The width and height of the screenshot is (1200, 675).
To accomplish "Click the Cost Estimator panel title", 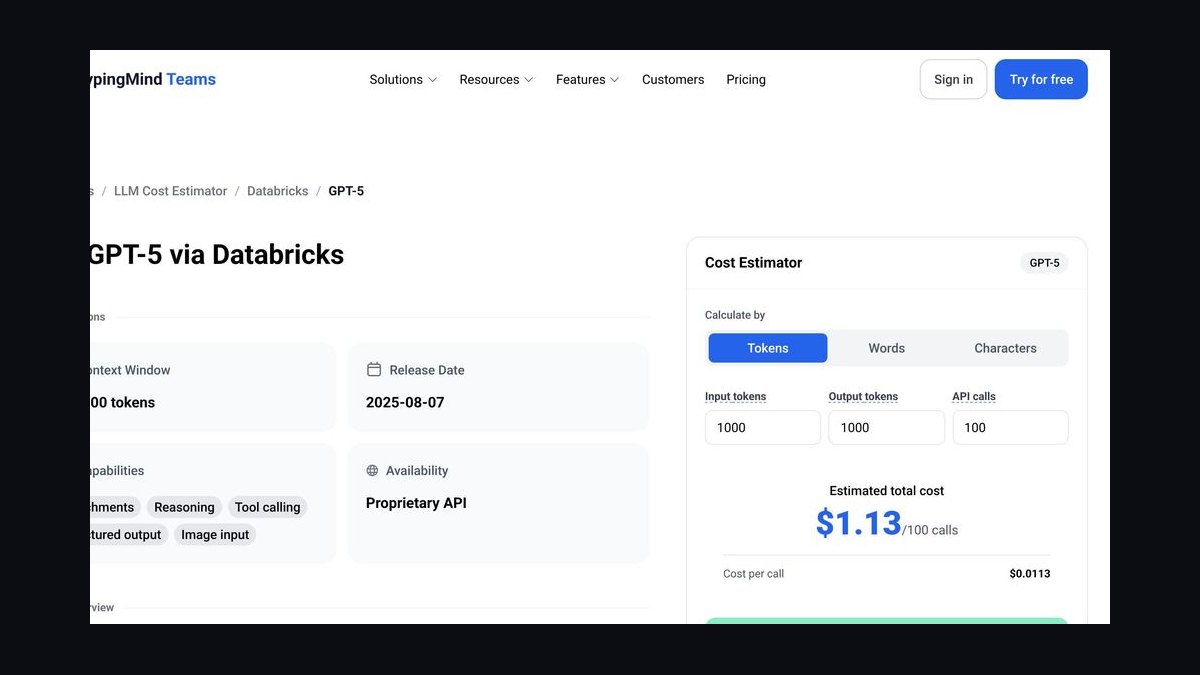I will [x=753, y=263].
